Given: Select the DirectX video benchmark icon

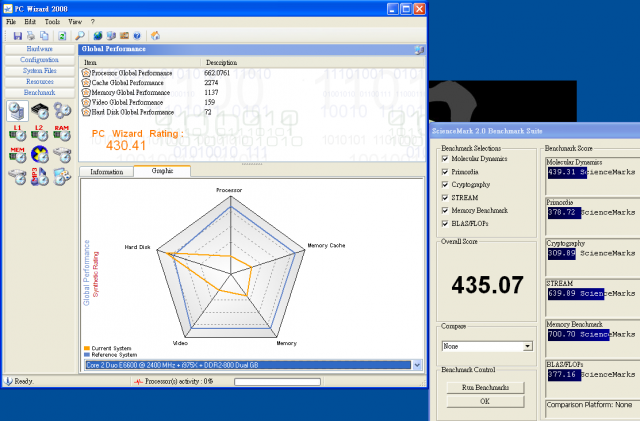Looking at the screenshot, I should click(x=40, y=155).
